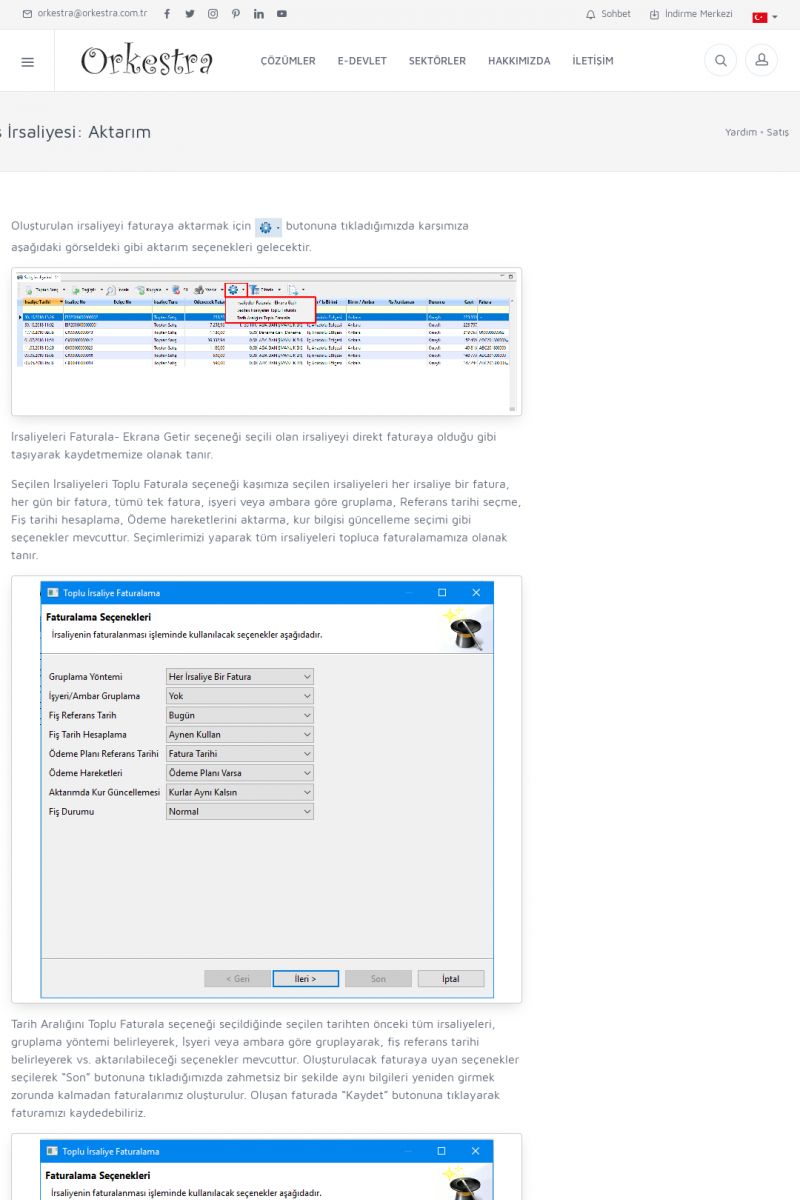
Task: Click the Yardım breadcrumb link
Action: pos(740,132)
